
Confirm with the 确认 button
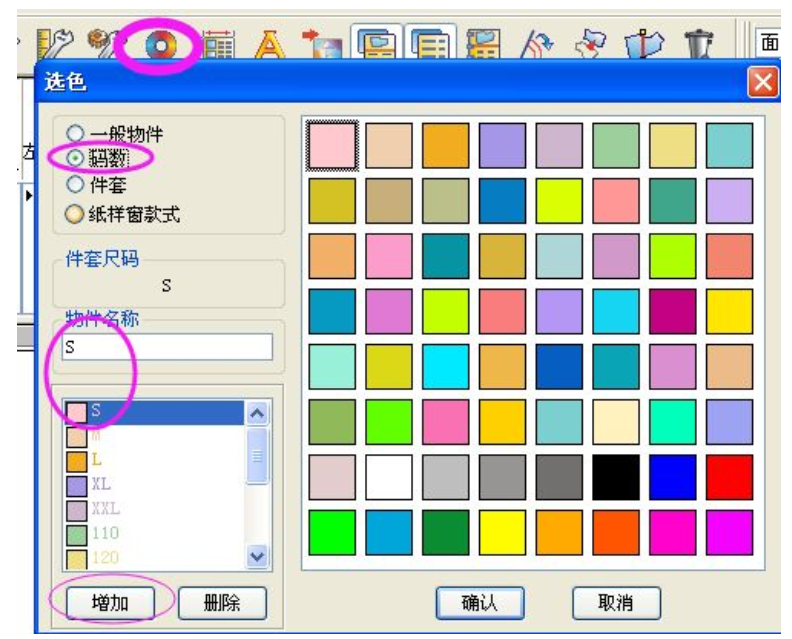click(x=480, y=603)
